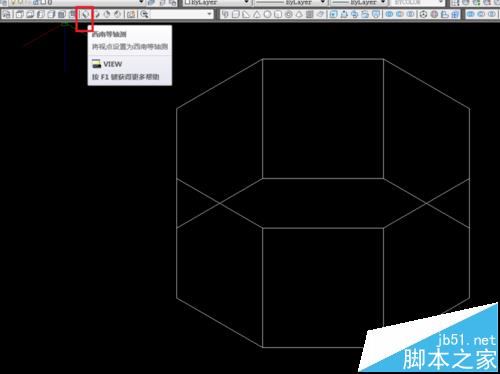Select the Sphere solid tool
Image resolution: width=500 pixels, height=374 pixels.
pyautogui.click(x=267, y=14)
